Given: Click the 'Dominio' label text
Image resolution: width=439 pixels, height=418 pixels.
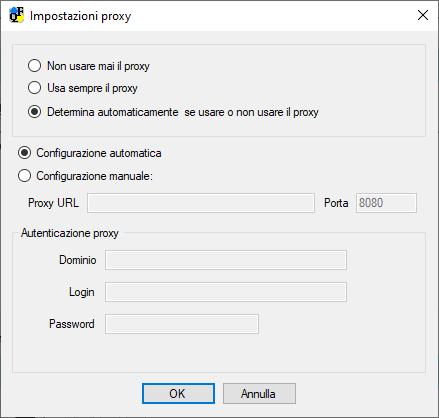Looking at the screenshot, I should (x=78, y=260).
